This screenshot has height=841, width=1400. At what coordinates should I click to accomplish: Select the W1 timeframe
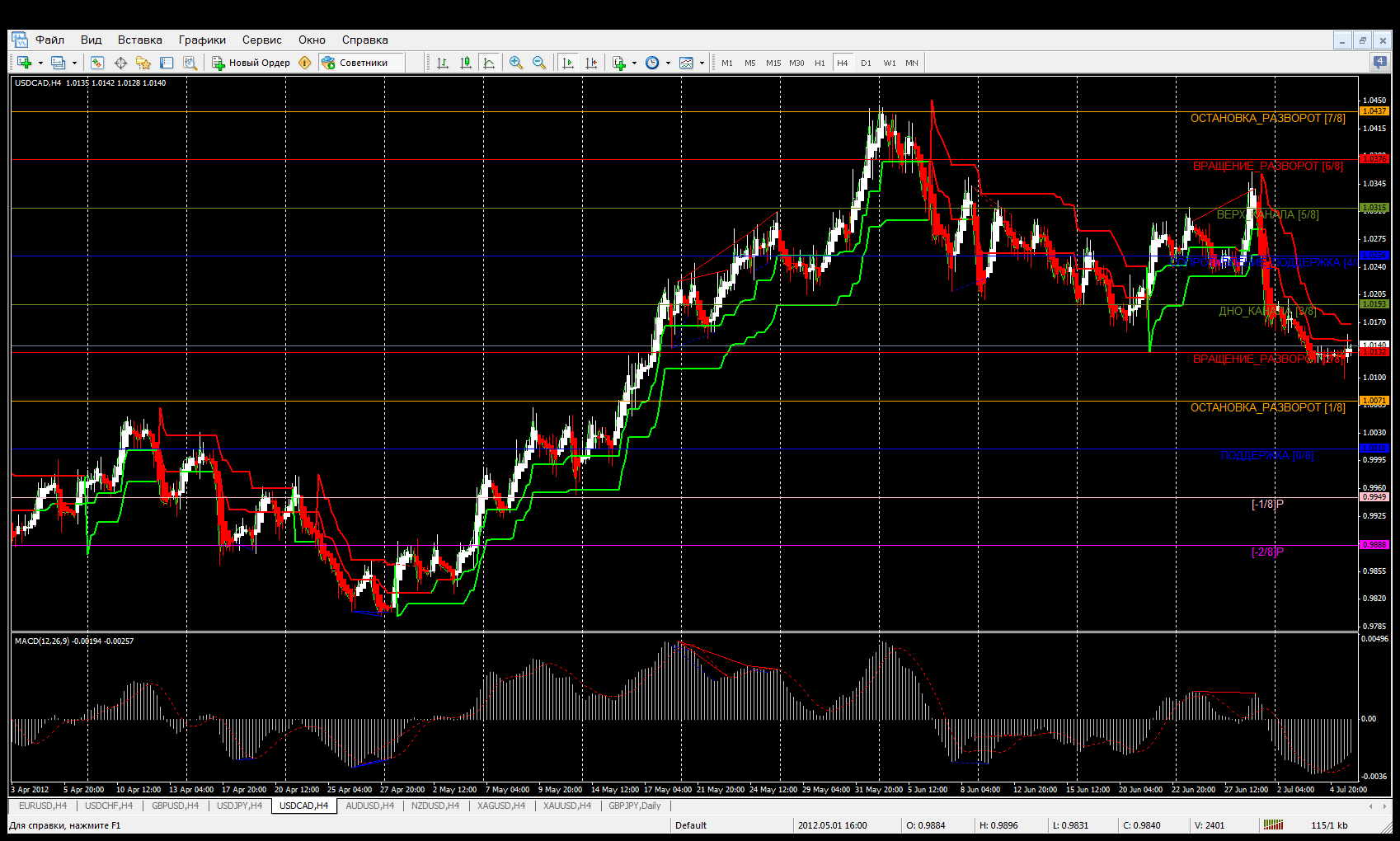pos(890,63)
